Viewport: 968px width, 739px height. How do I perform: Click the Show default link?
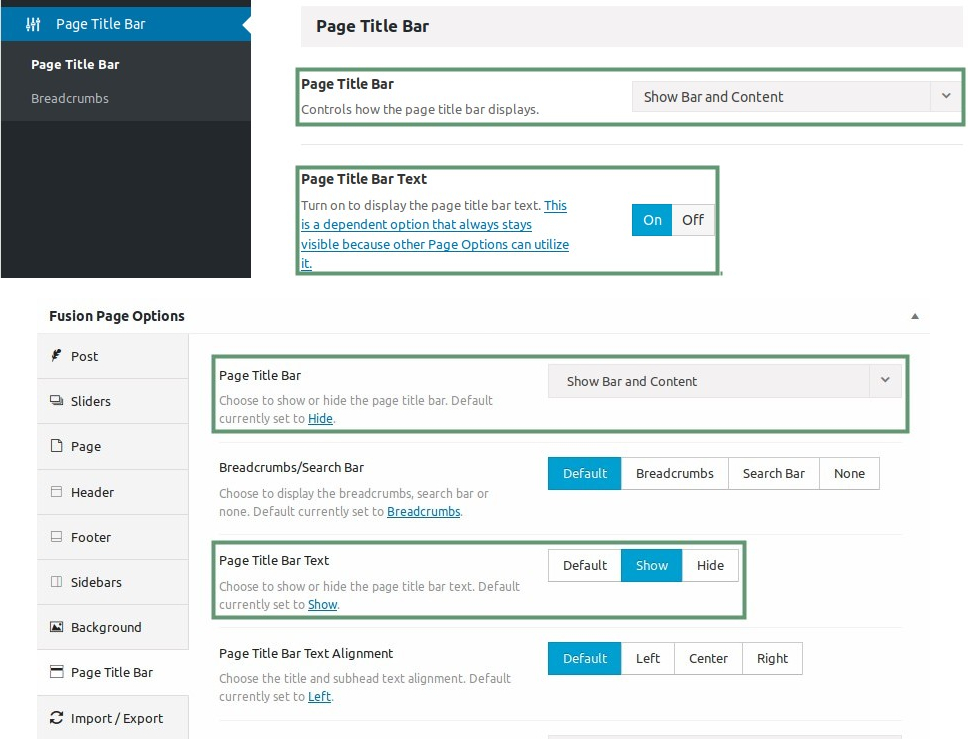pyautogui.click(x=322, y=605)
